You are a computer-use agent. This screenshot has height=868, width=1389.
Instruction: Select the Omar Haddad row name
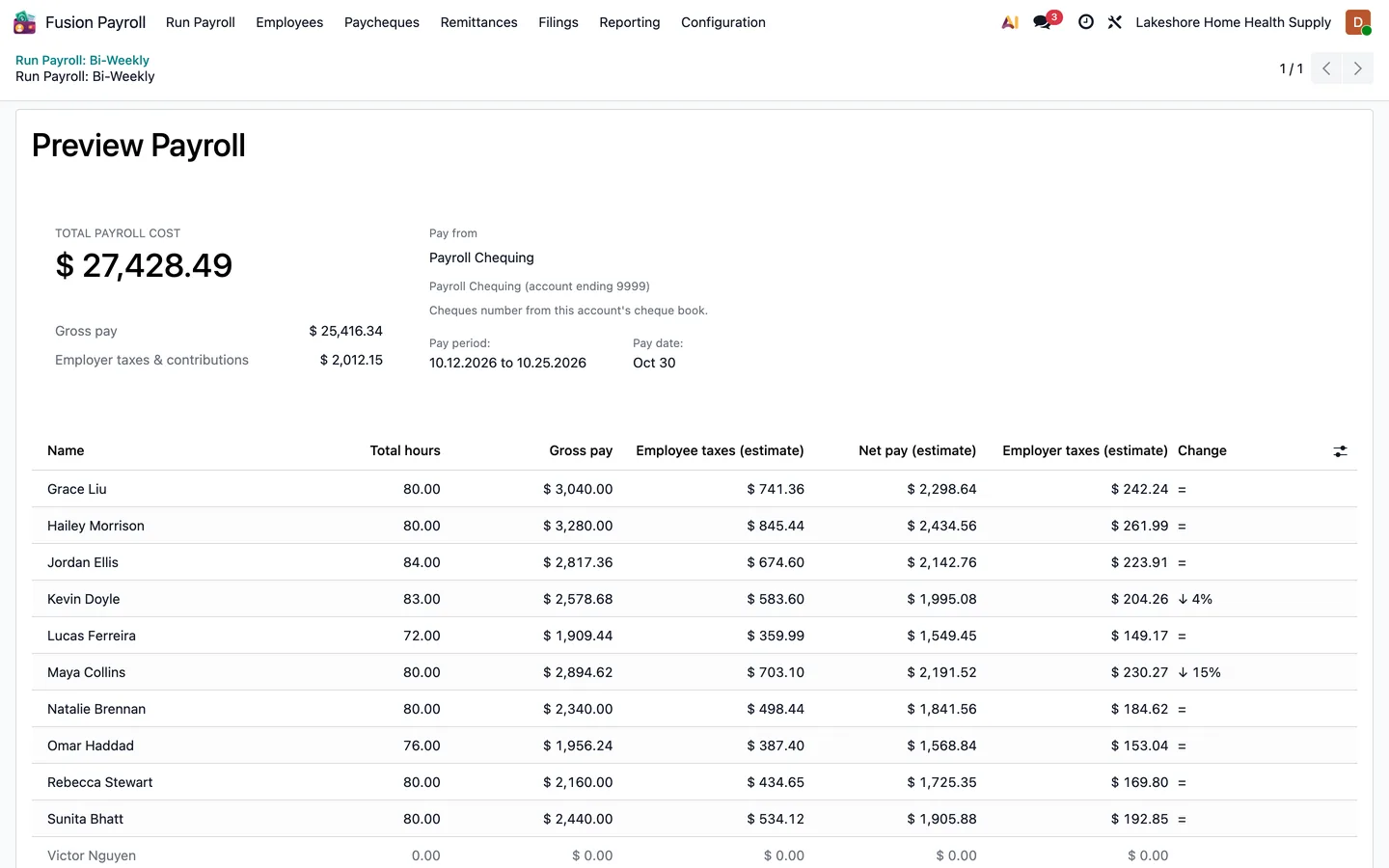91,746
